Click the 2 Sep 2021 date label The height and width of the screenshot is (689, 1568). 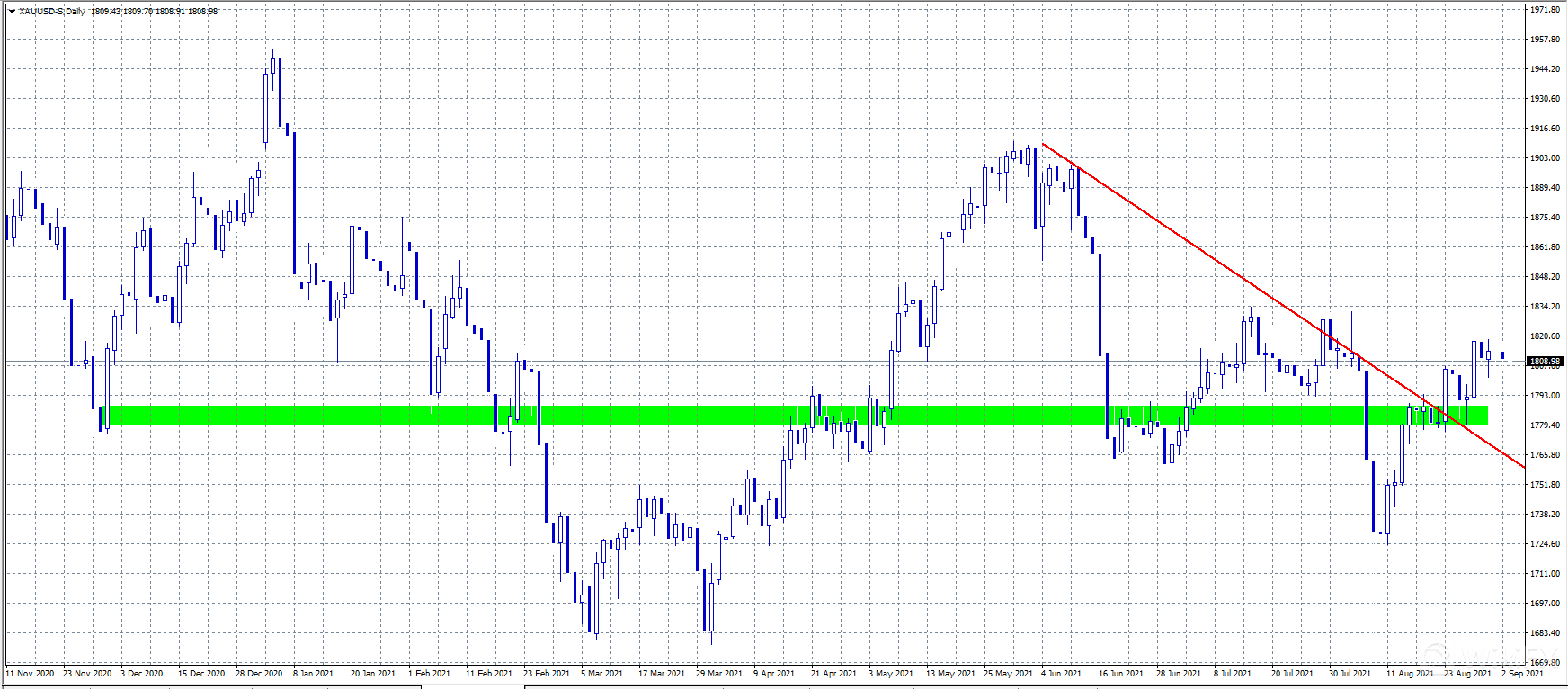pos(1522,673)
